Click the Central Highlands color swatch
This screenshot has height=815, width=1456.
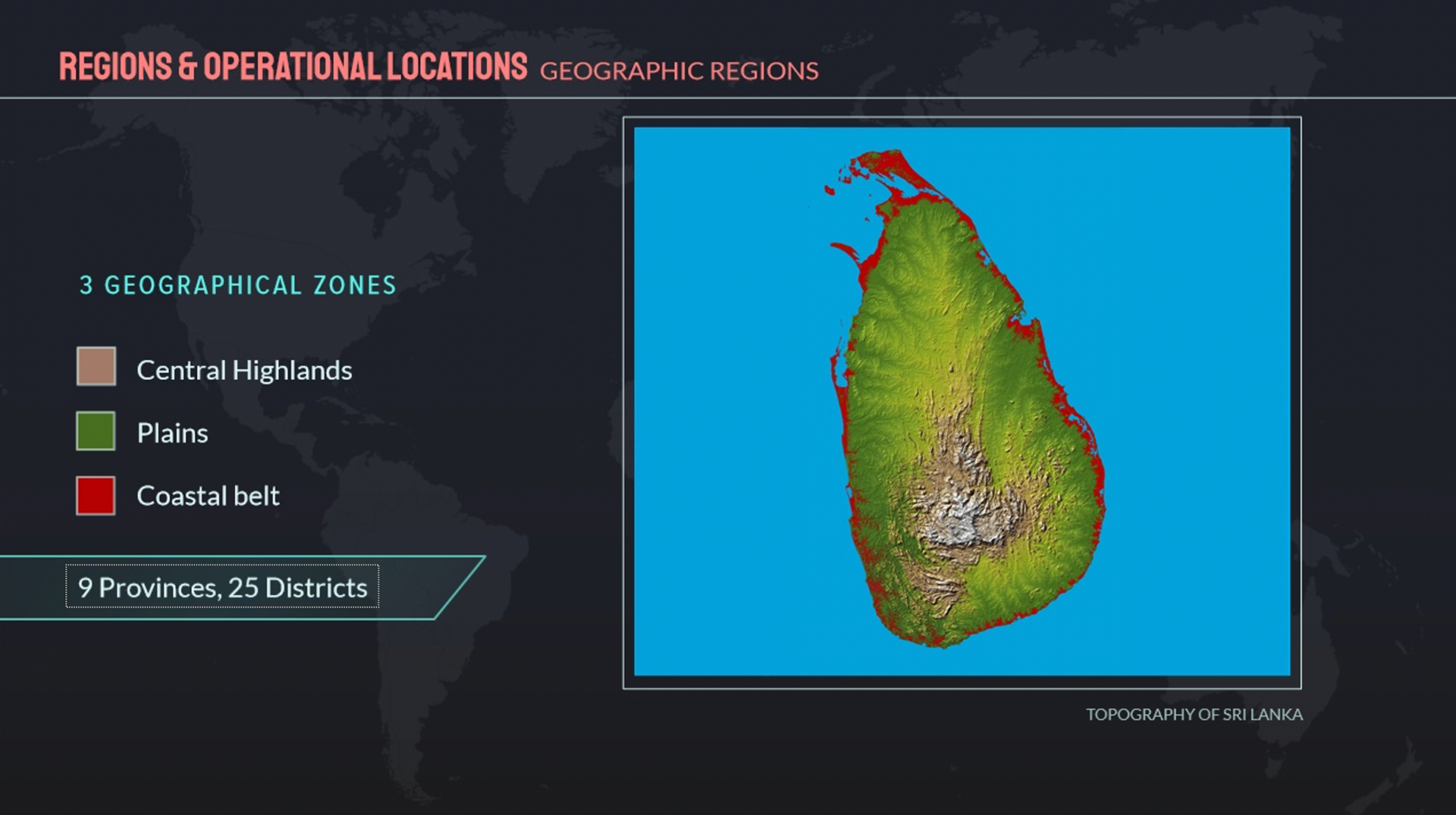(x=96, y=366)
